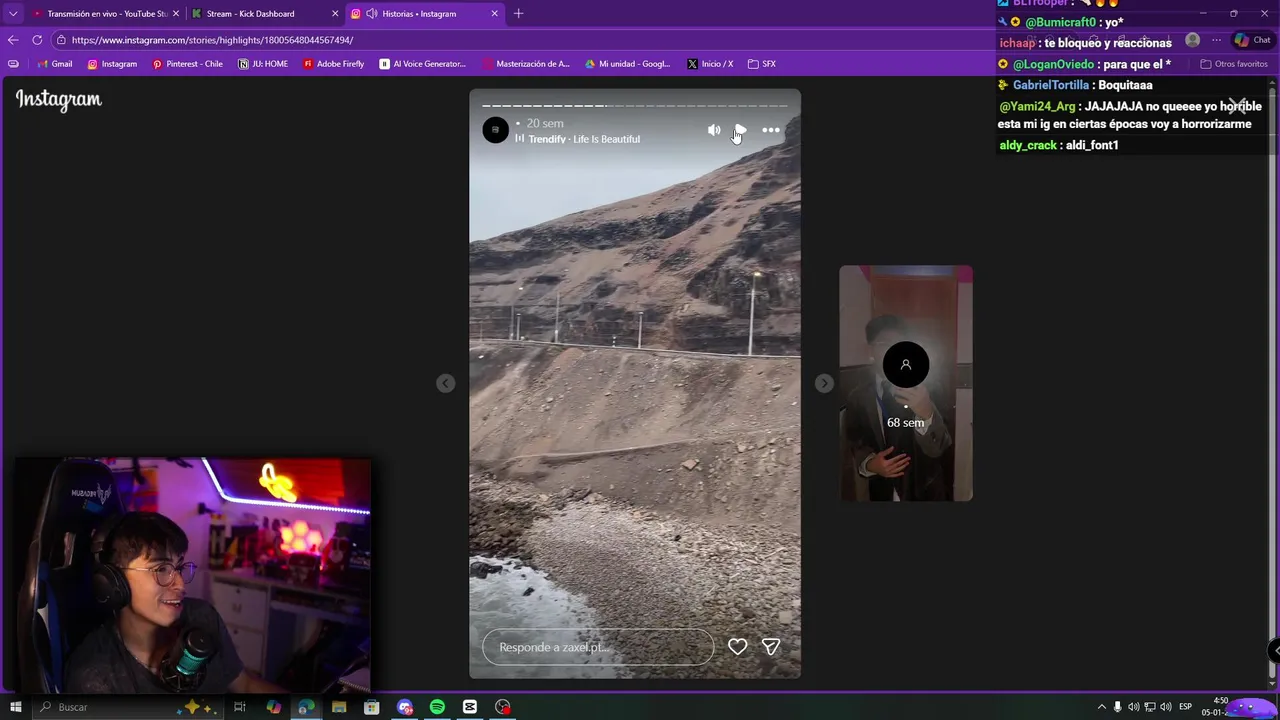Open Spotify from the taskbar
The image size is (1280, 720).
[x=437, y=707]
